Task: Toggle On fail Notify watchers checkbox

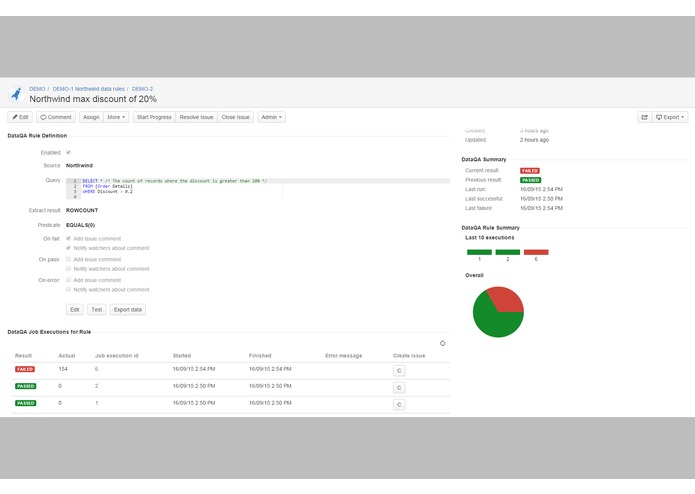Action: (x=68, y=248)
